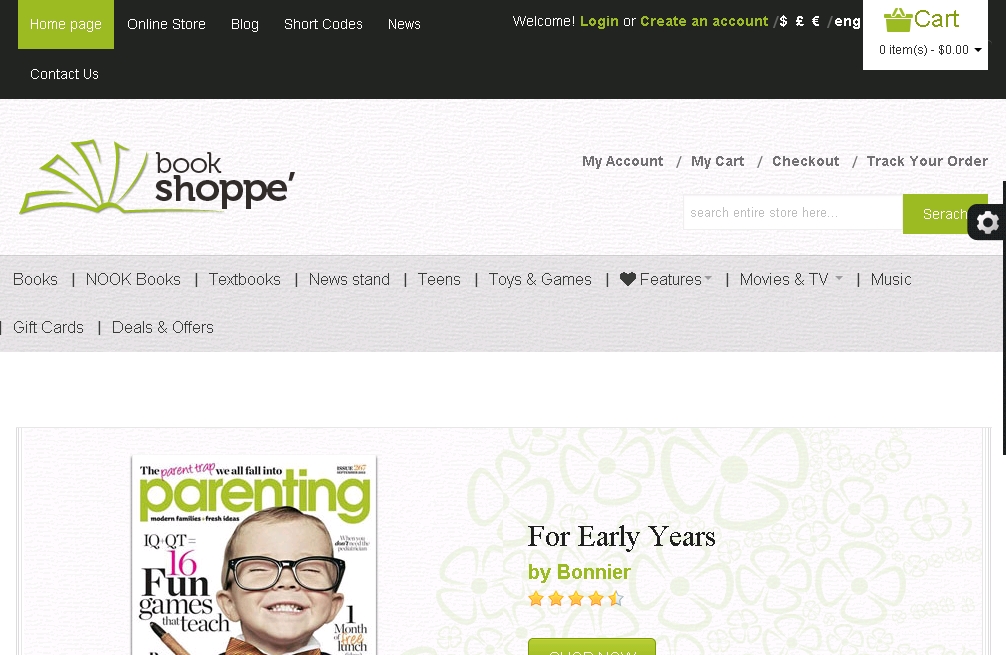Expand the Movies & TV dropdown
This screenshot has width=1006, height=655.
[x=839, y=278]
